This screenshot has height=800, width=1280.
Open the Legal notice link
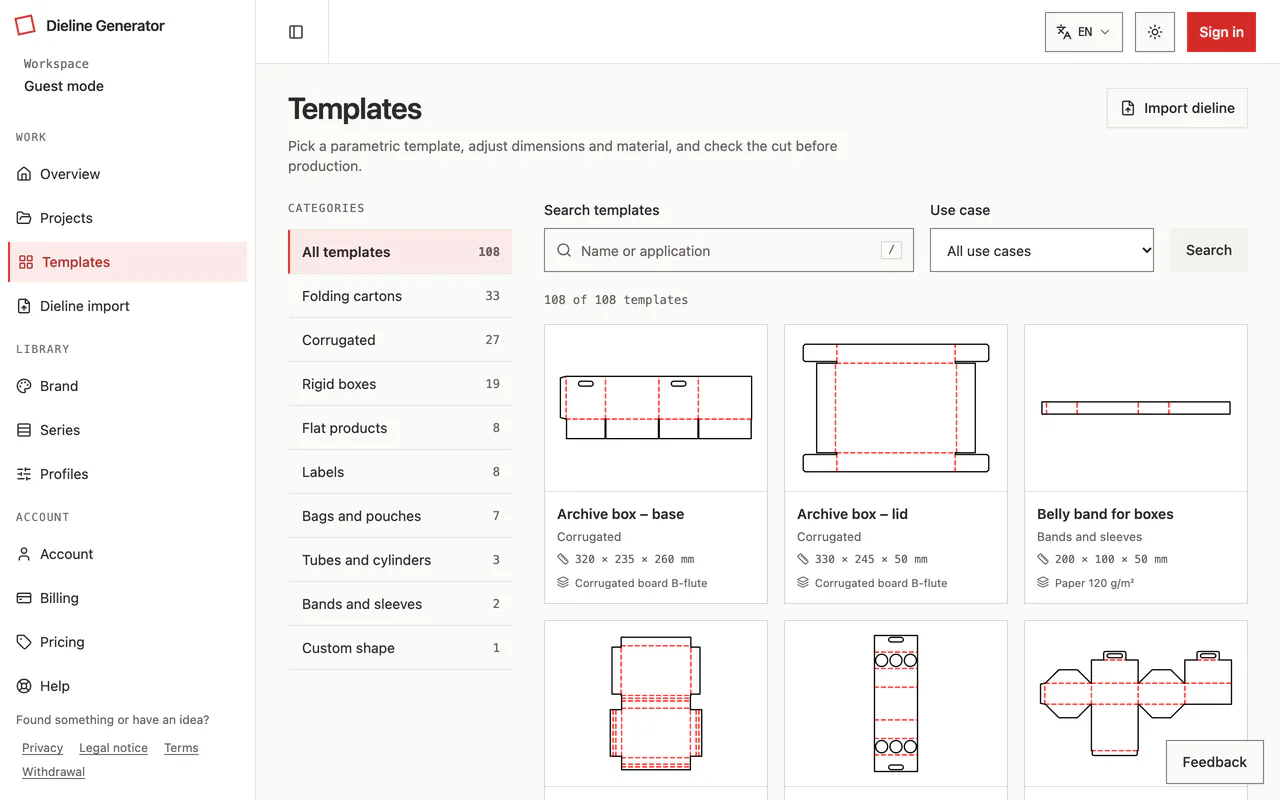pos(113,748)
